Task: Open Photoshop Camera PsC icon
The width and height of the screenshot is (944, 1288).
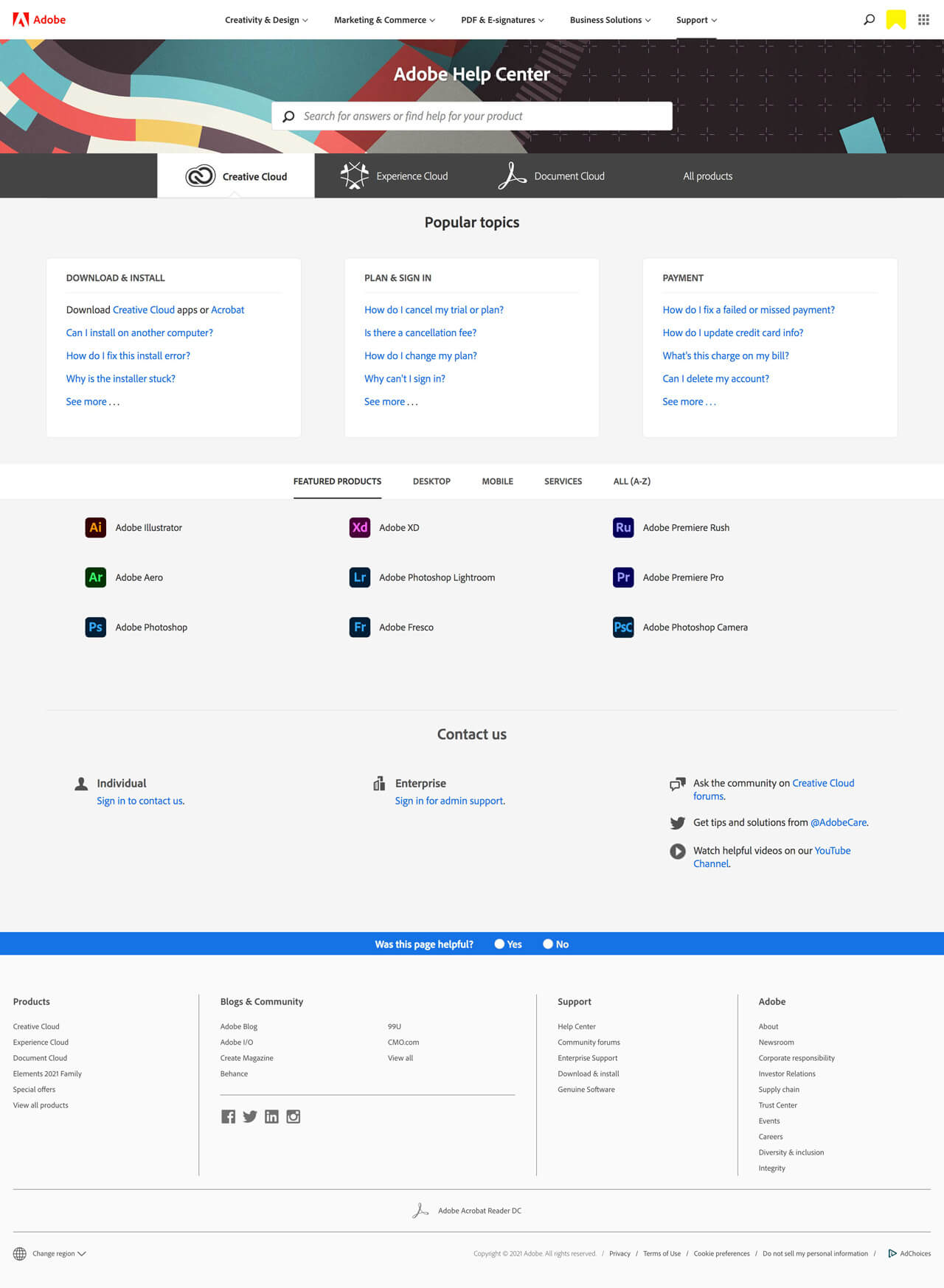Action: [x=623, y=627]
